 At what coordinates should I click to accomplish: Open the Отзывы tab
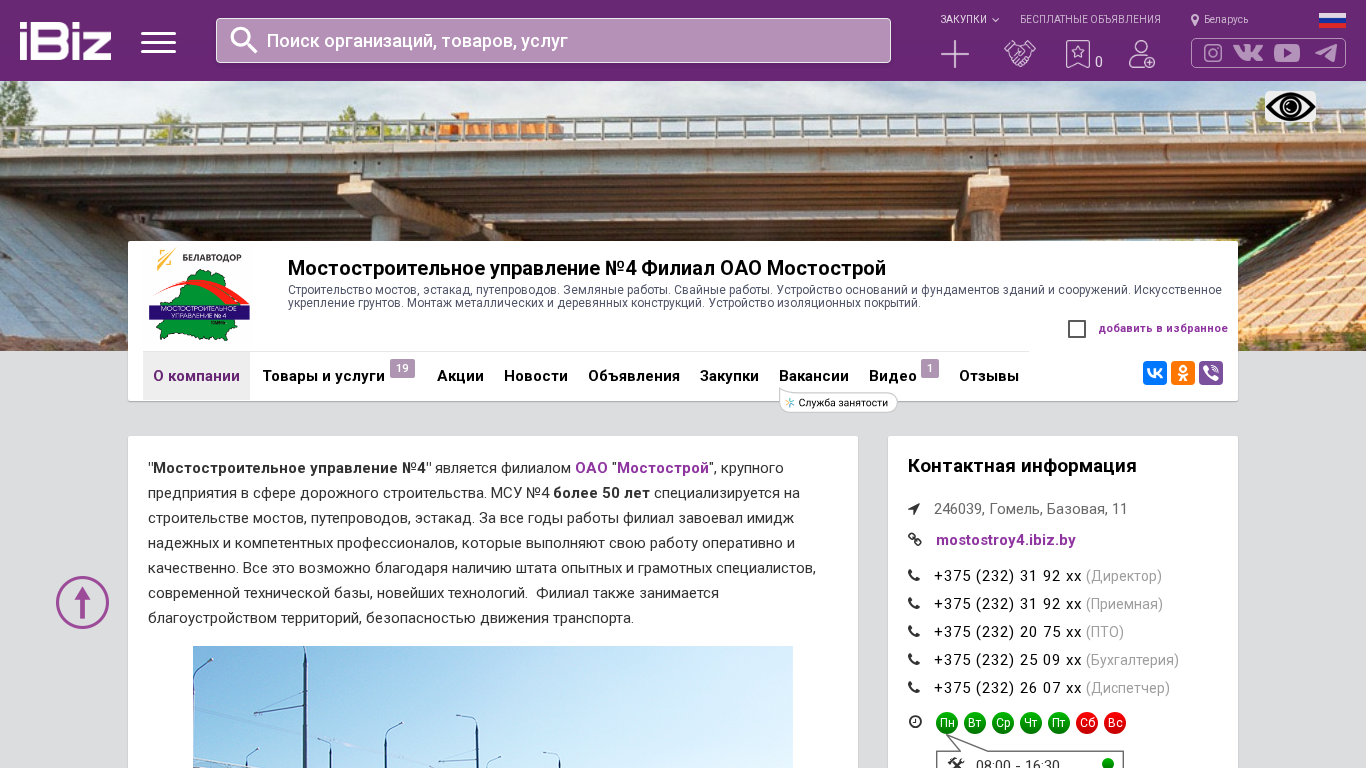pos(989,376)
